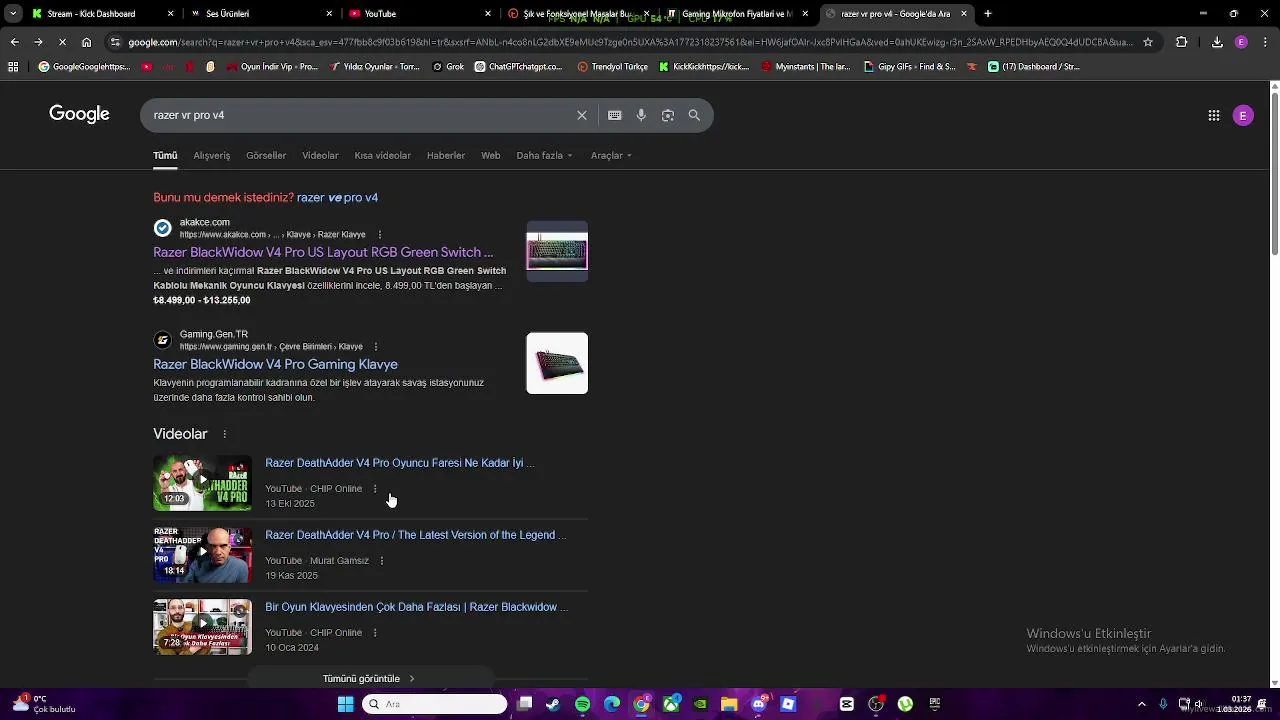1280x720 pixels.
Task: Open the Google apps grid
Action: click(x=1214, y=115)
